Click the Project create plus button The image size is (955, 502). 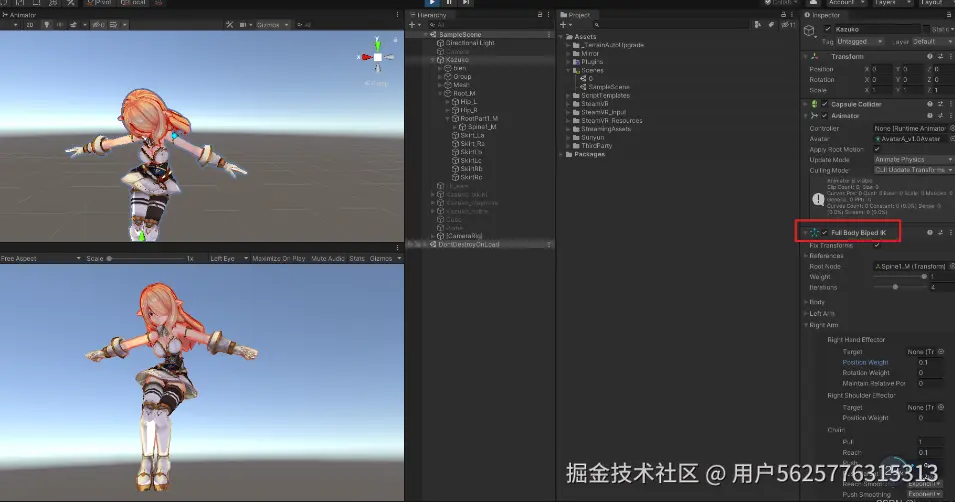tap(565, 25)
